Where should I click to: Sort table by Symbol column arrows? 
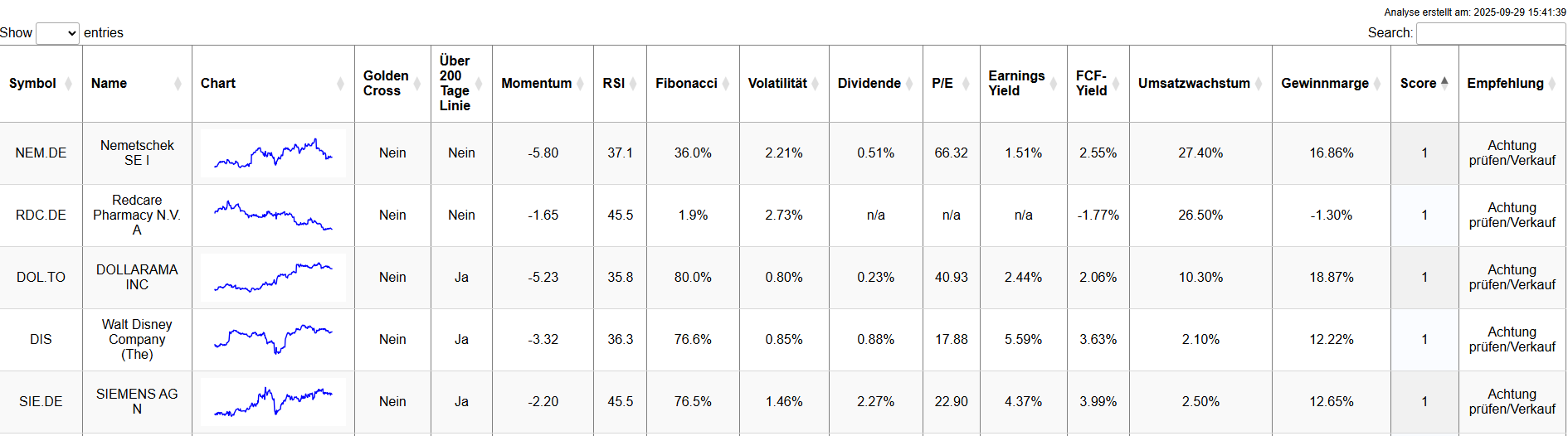[x=68, y=84]
